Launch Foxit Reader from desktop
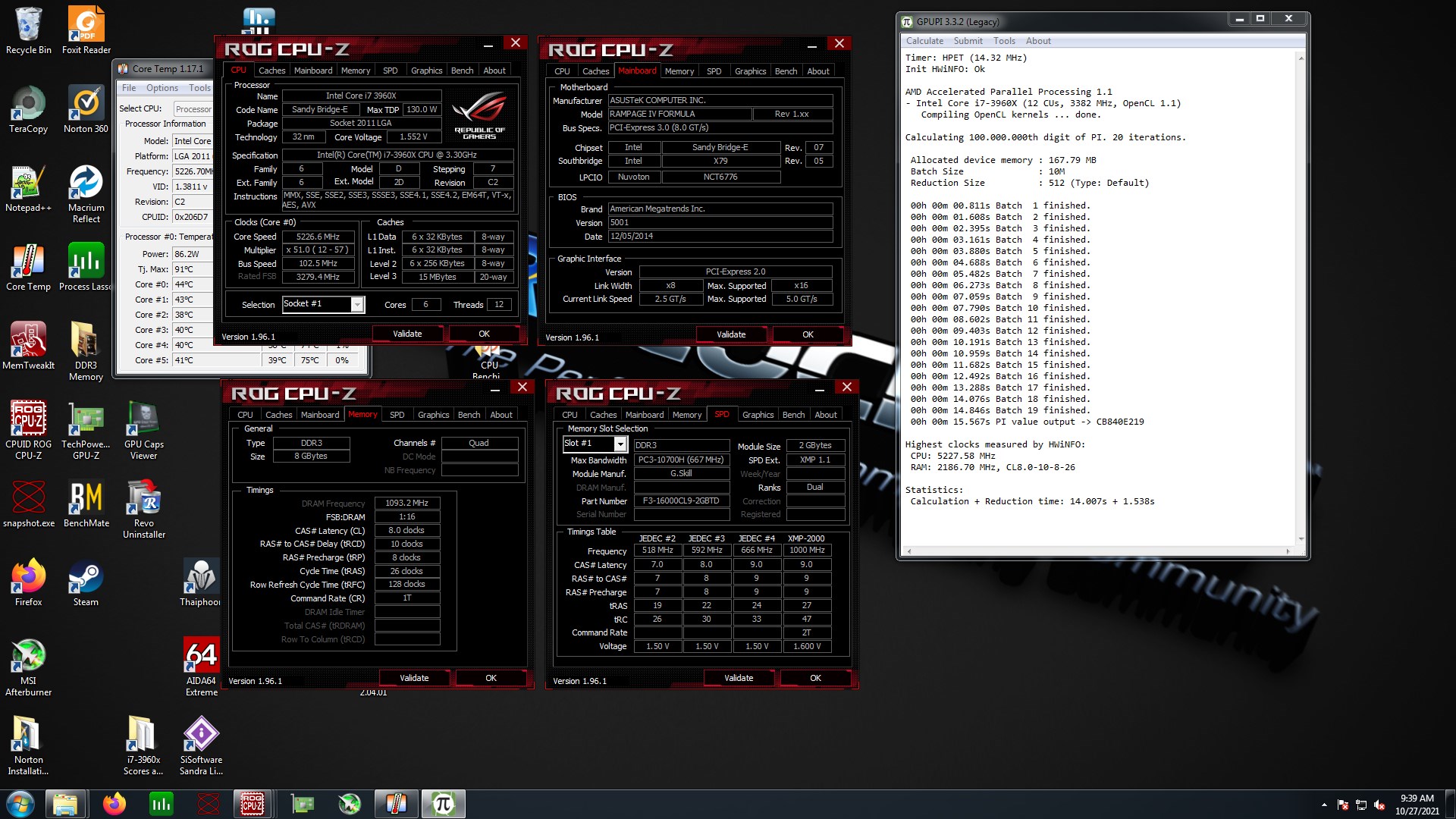Image resolution: width=1456 pixels, height=819 pixels. point(86,30)
